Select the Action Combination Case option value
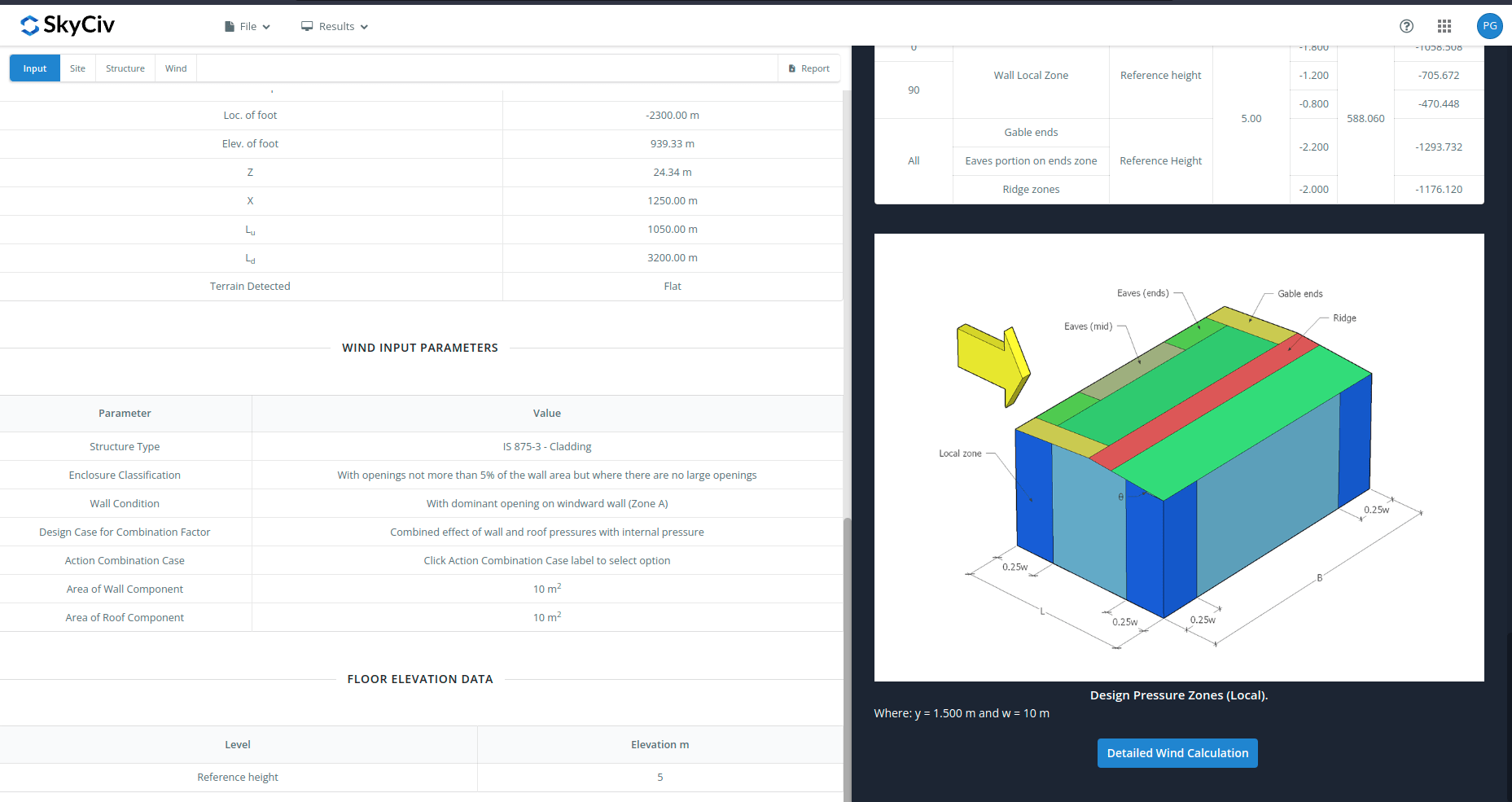 point(546,561)
